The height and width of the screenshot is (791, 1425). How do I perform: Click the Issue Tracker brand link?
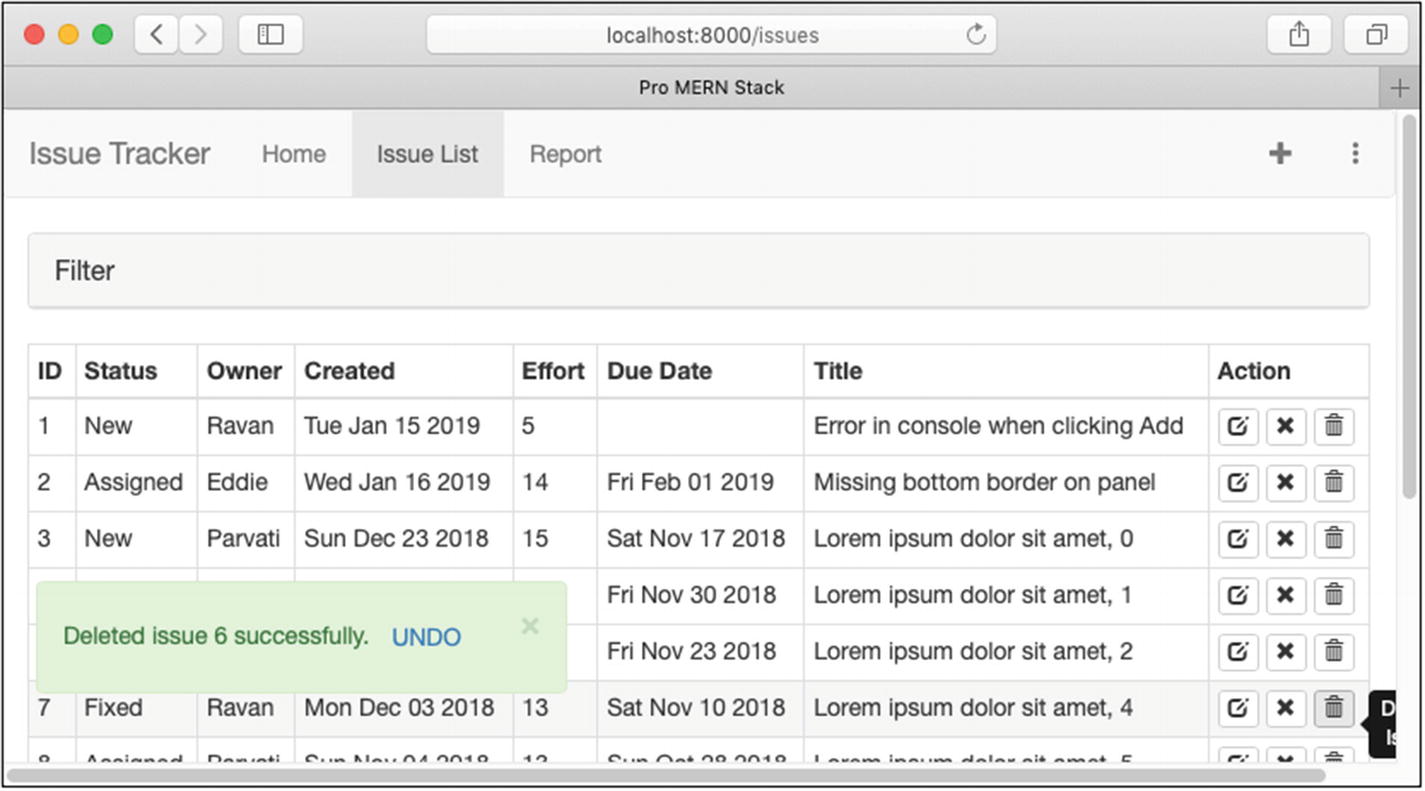120,154
